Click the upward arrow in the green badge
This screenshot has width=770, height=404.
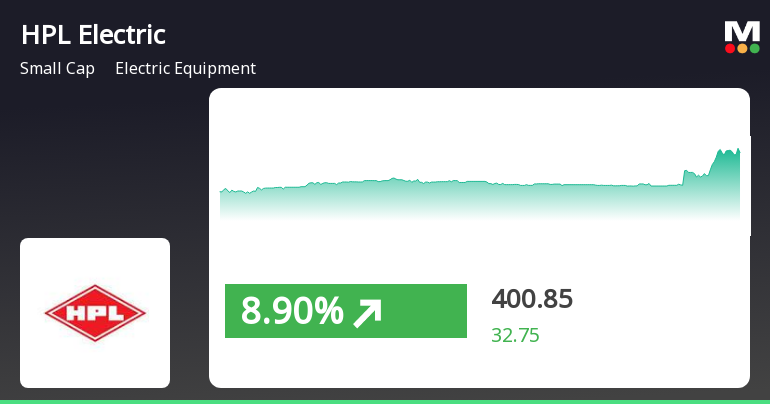[x=367, y=312]
